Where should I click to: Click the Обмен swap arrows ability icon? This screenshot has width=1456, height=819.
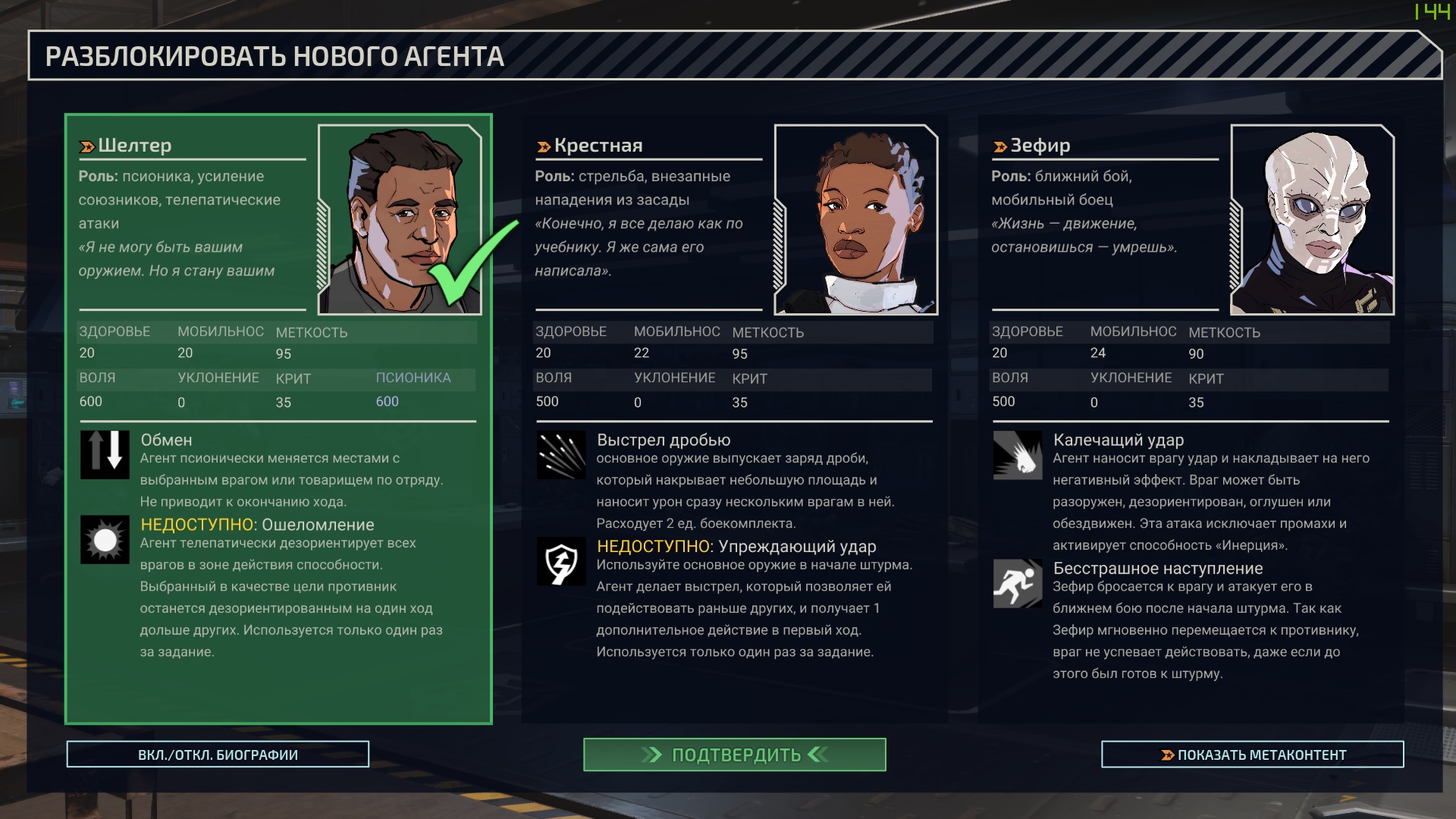click(x=105, y=454)
